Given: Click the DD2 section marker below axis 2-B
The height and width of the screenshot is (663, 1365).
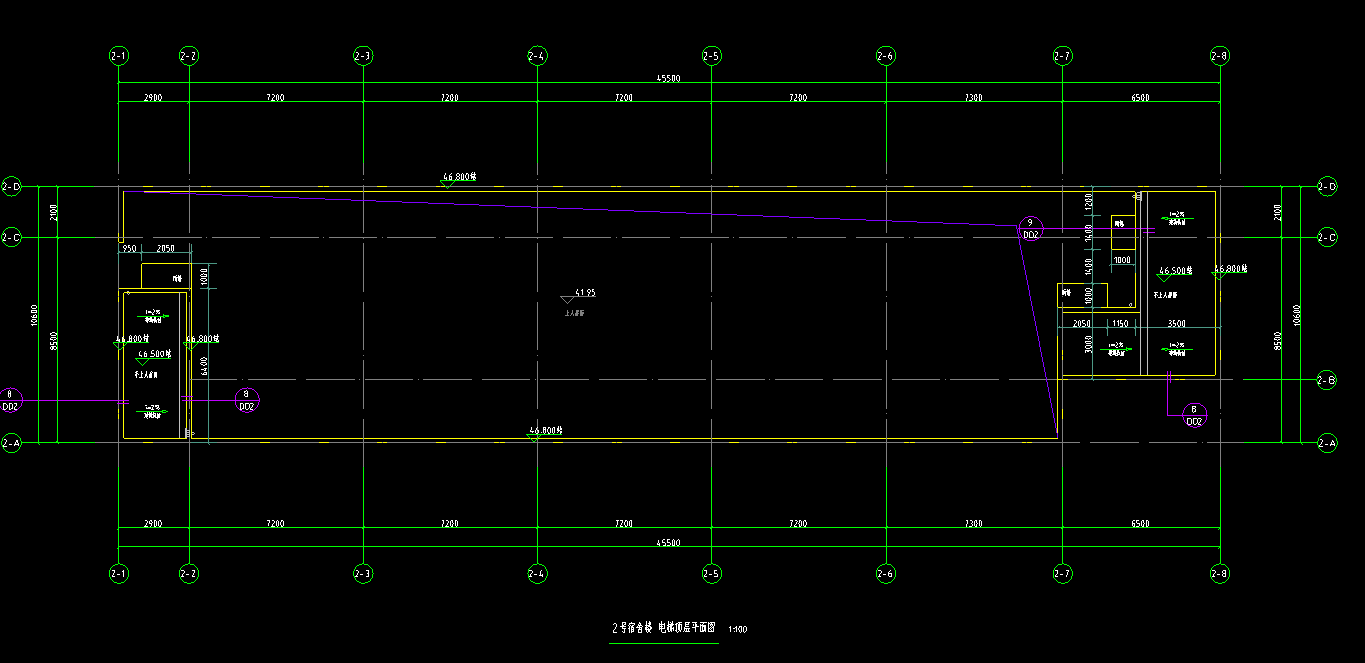Looking at the screenshot, I should (x=1193, y=415).
